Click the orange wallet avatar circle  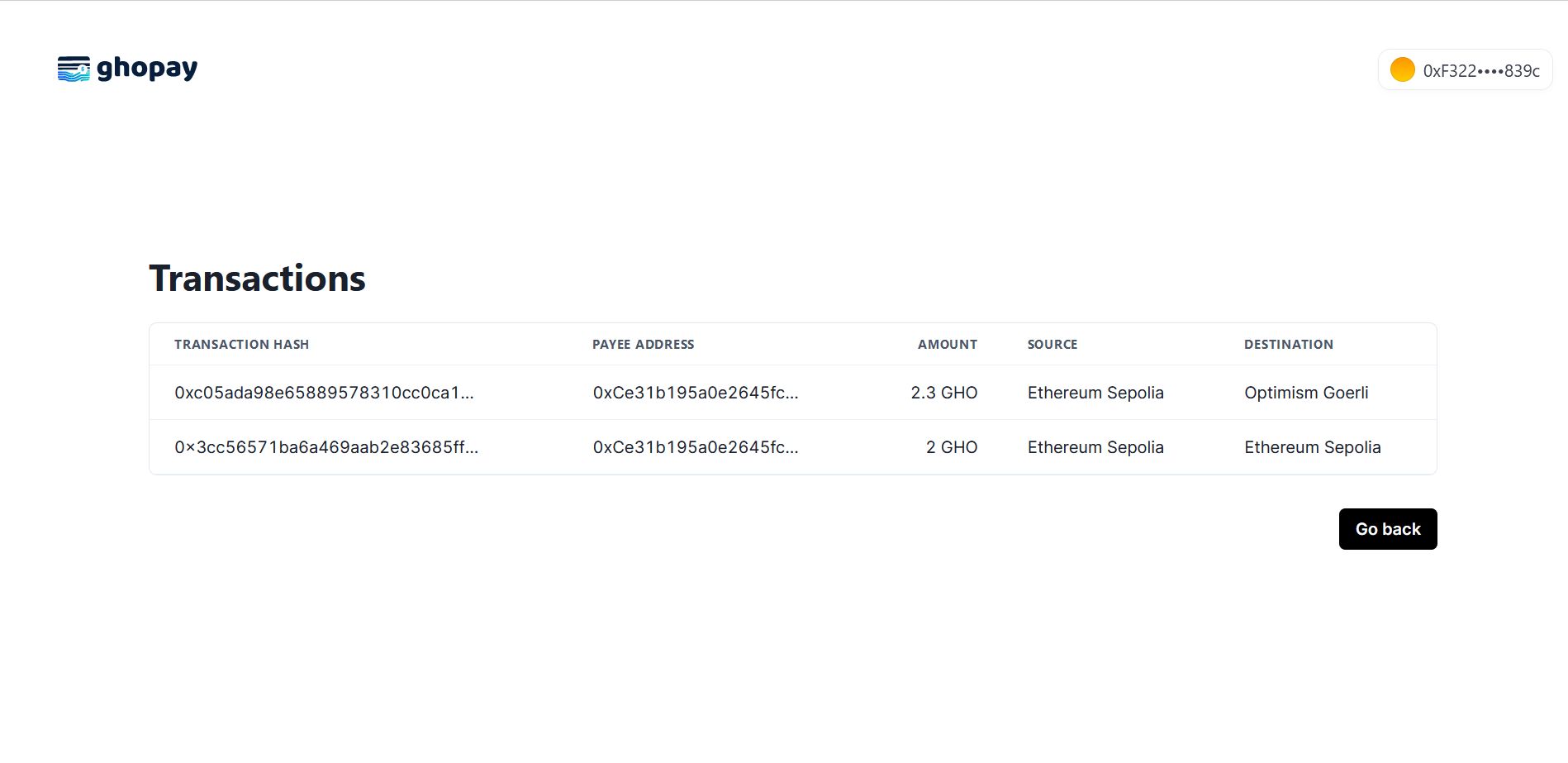click(1402, 70)
